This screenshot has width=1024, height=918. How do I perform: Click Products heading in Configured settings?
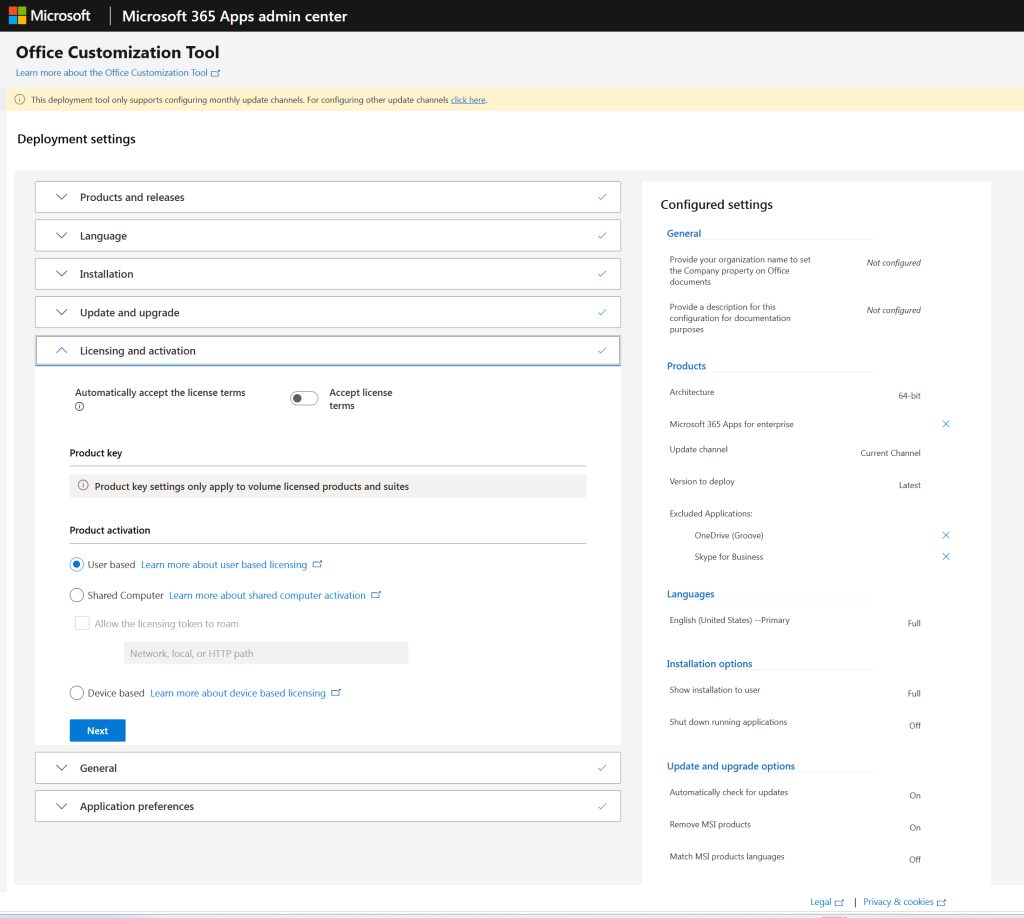click(686, 366)
